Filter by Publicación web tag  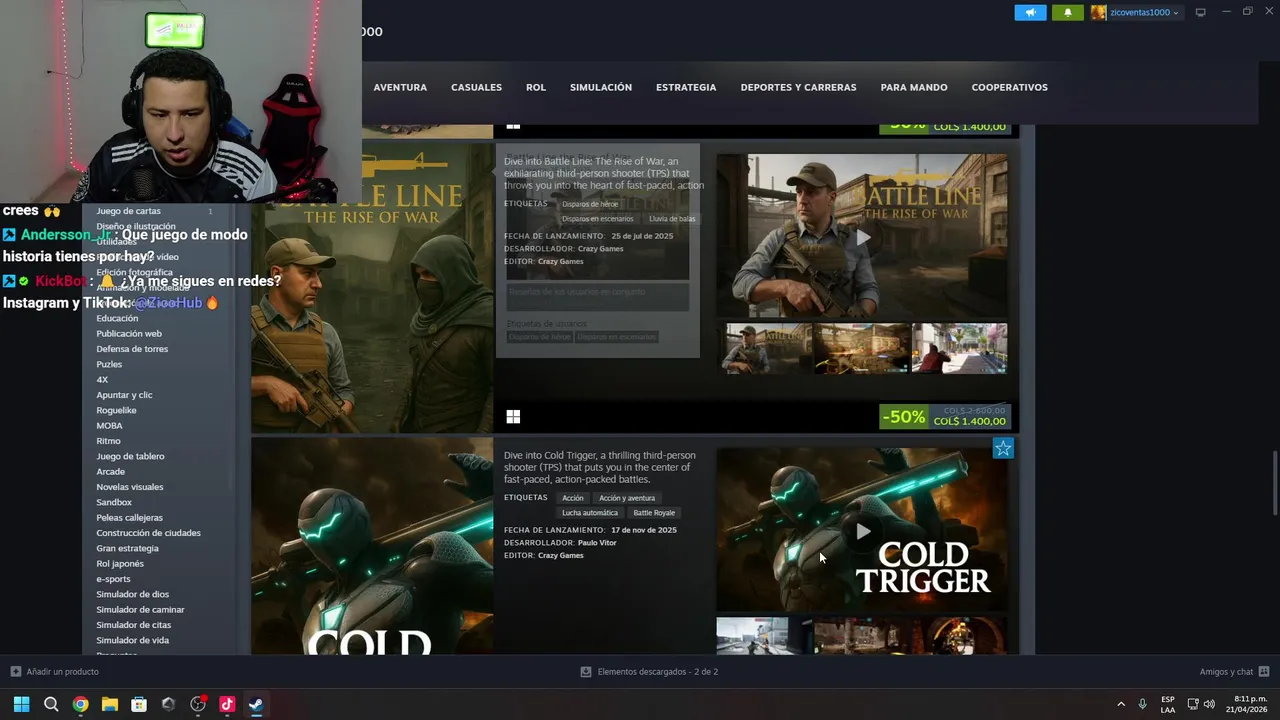pos(129,333)
